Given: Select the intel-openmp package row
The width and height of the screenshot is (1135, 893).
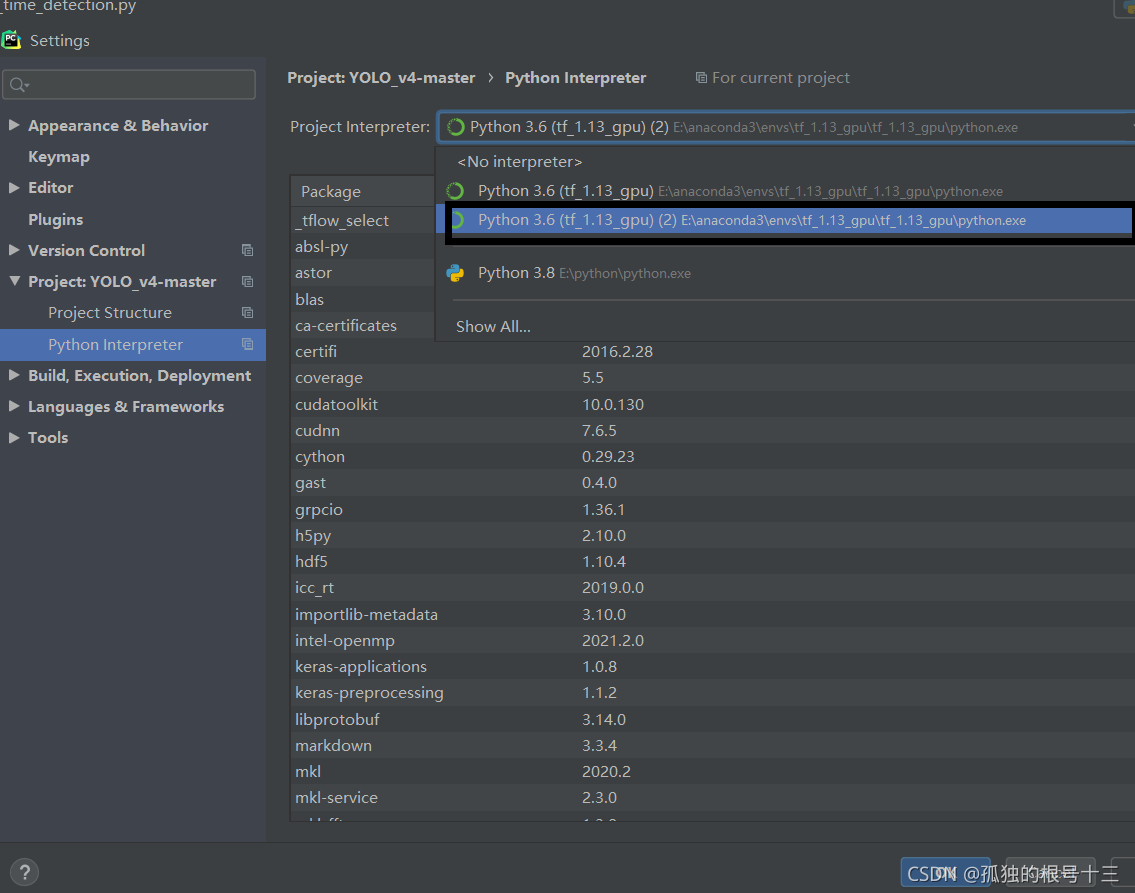Looking at the screenshot, I should coord(713,640).
